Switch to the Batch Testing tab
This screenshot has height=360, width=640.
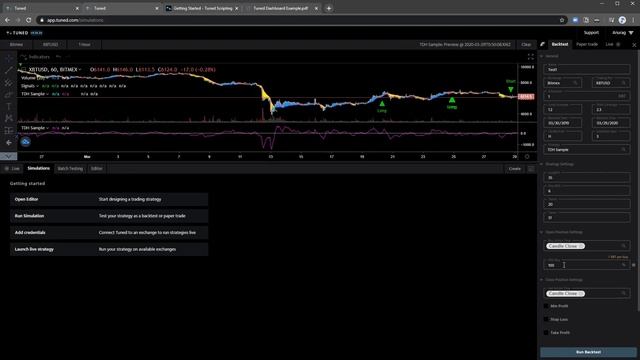[x=70, y=169]
